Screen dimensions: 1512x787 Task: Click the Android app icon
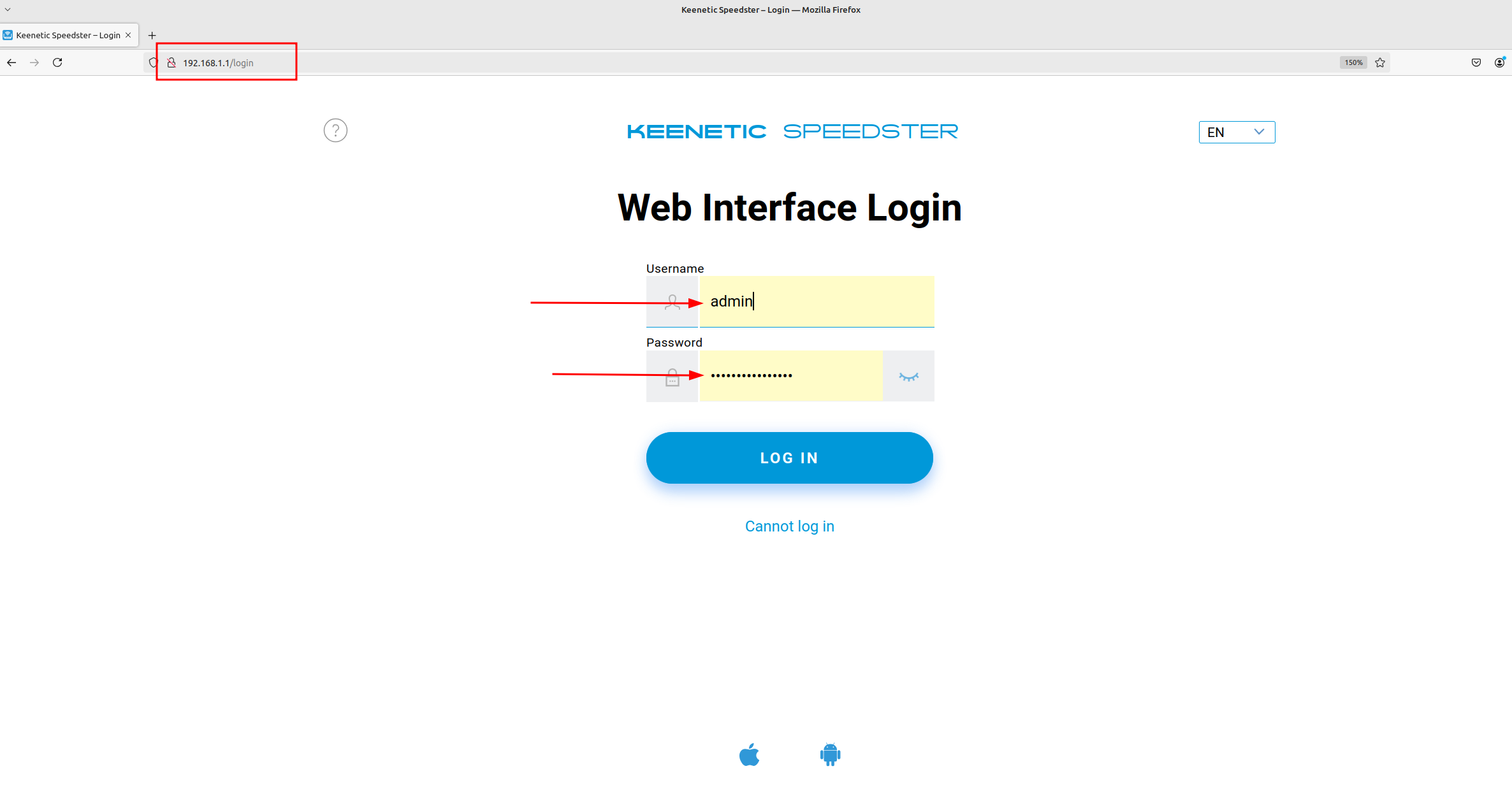[x=830, y=755]
